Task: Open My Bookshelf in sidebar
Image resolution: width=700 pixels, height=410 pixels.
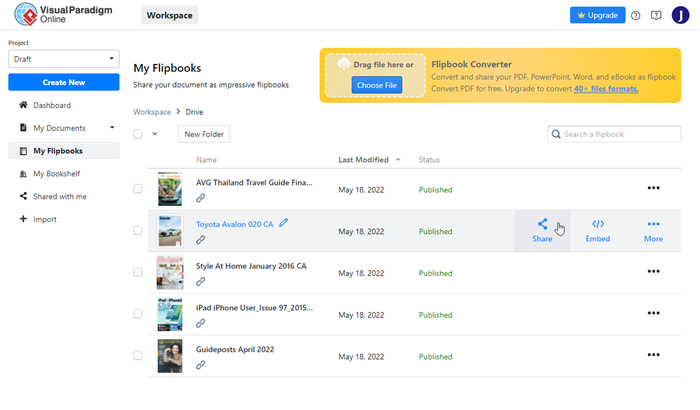Action: click(57, 174)
